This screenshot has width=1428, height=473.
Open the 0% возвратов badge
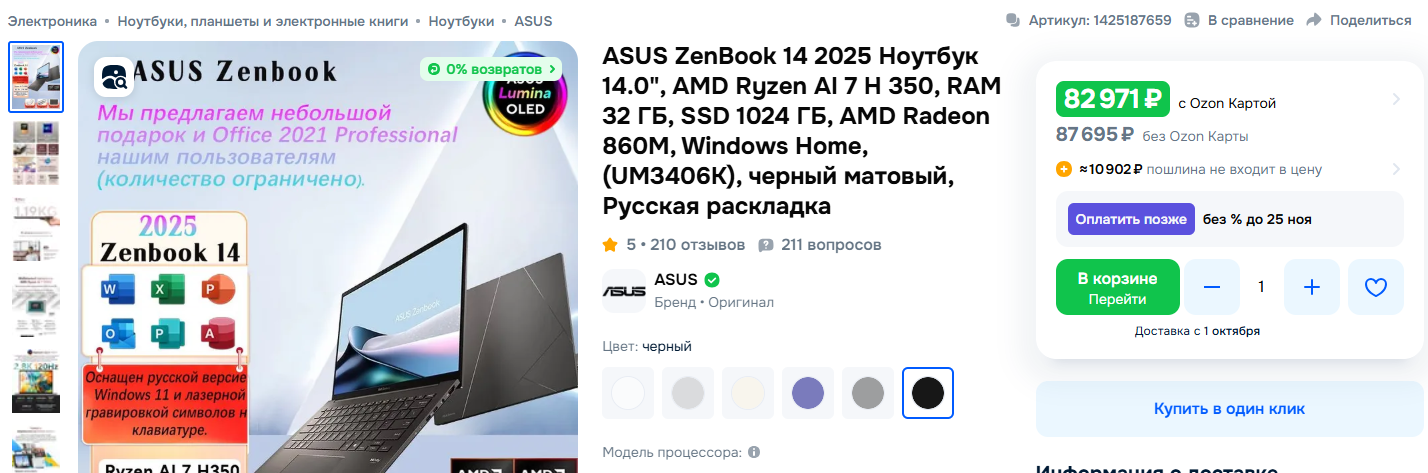491,69
